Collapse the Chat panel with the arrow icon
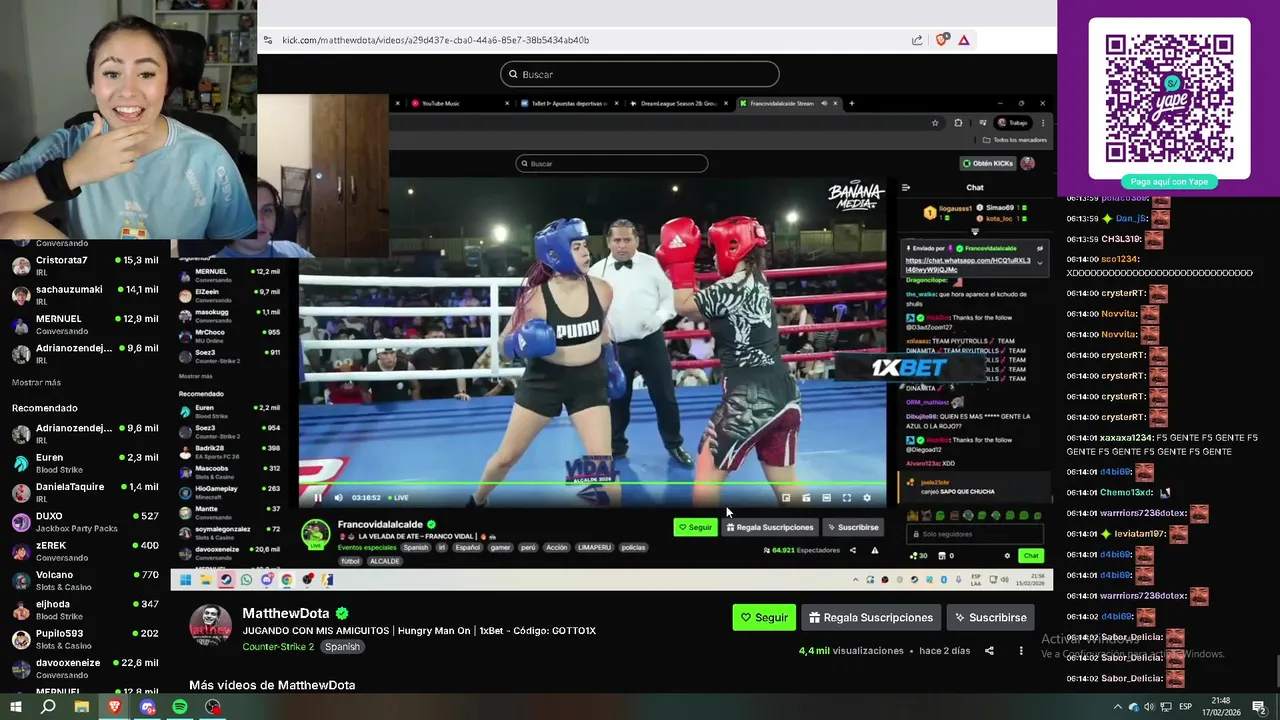The width and height of the screenshot is (1280, 720). coord(906,187)
